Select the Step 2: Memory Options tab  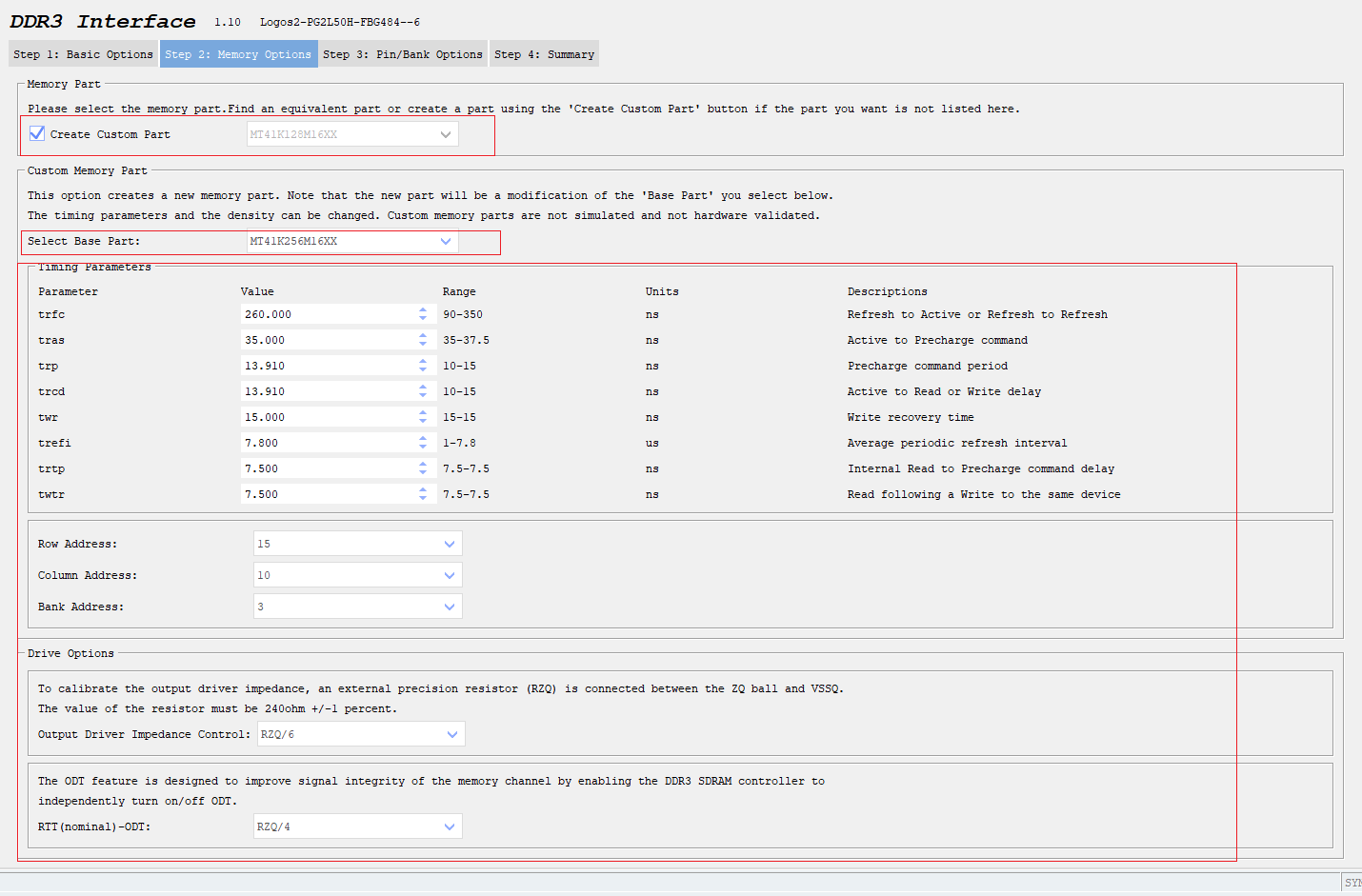[x=238, y=53]
